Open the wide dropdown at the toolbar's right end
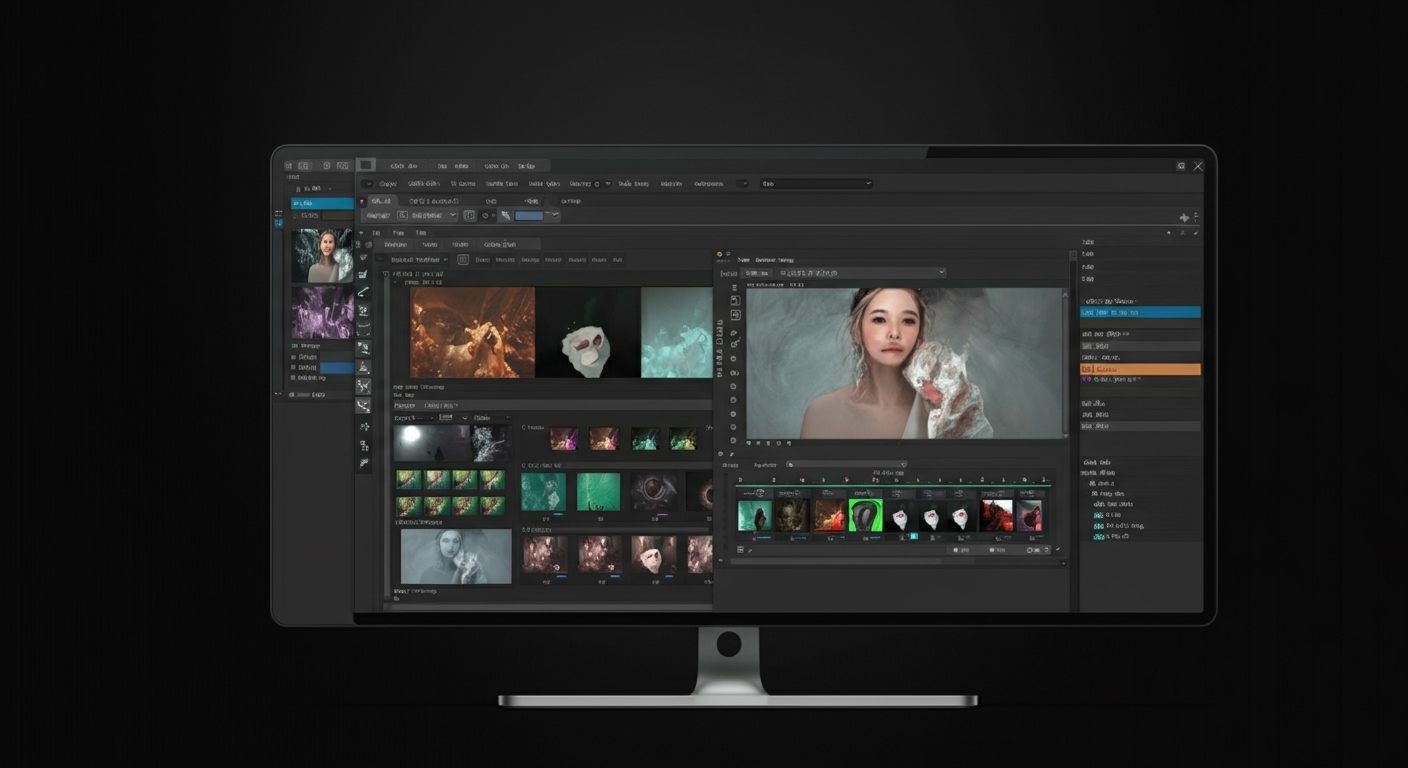This screenshot has width=1408, height=768. 815,183
